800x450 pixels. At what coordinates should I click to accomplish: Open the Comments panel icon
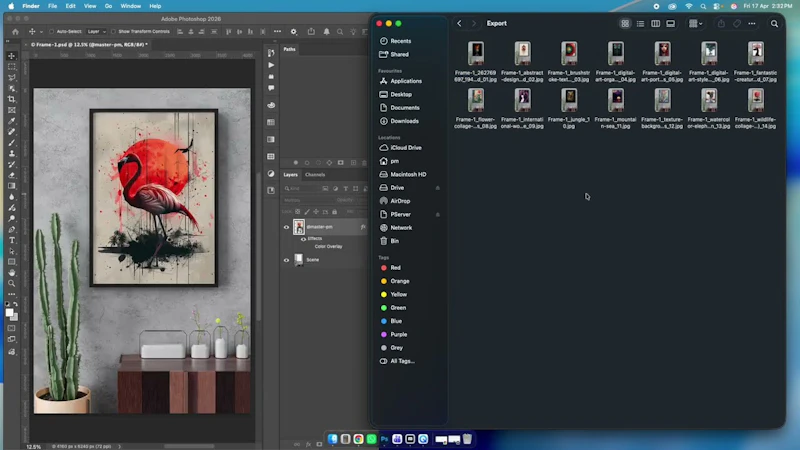(x=271, y=88)
